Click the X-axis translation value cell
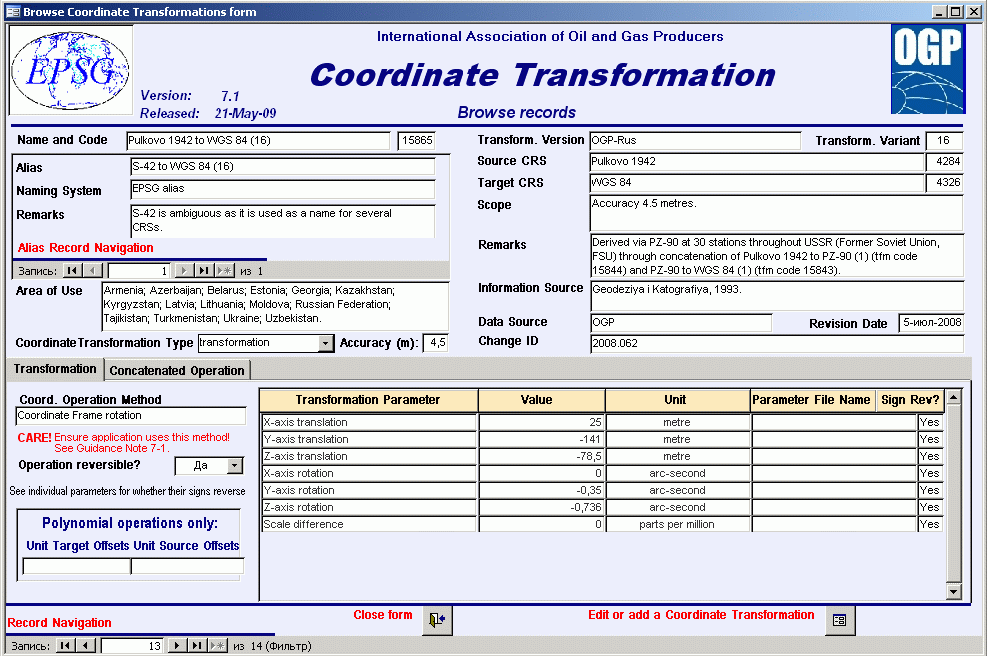The height and width of the screenshot is (656, 987). 541,422
